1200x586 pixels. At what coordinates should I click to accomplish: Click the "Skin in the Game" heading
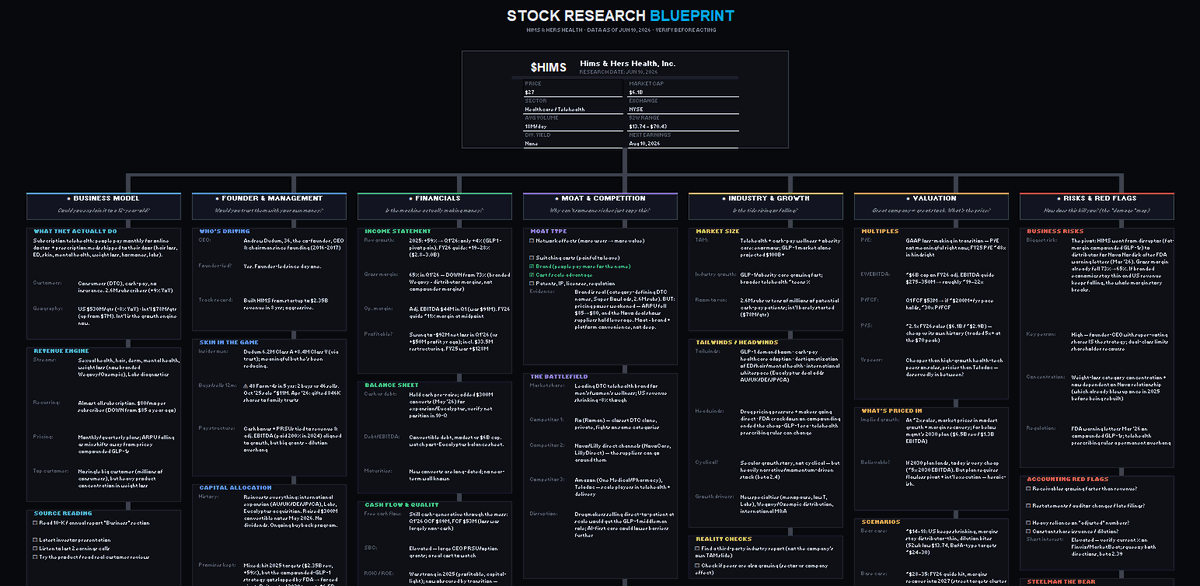tap(229, 343)
